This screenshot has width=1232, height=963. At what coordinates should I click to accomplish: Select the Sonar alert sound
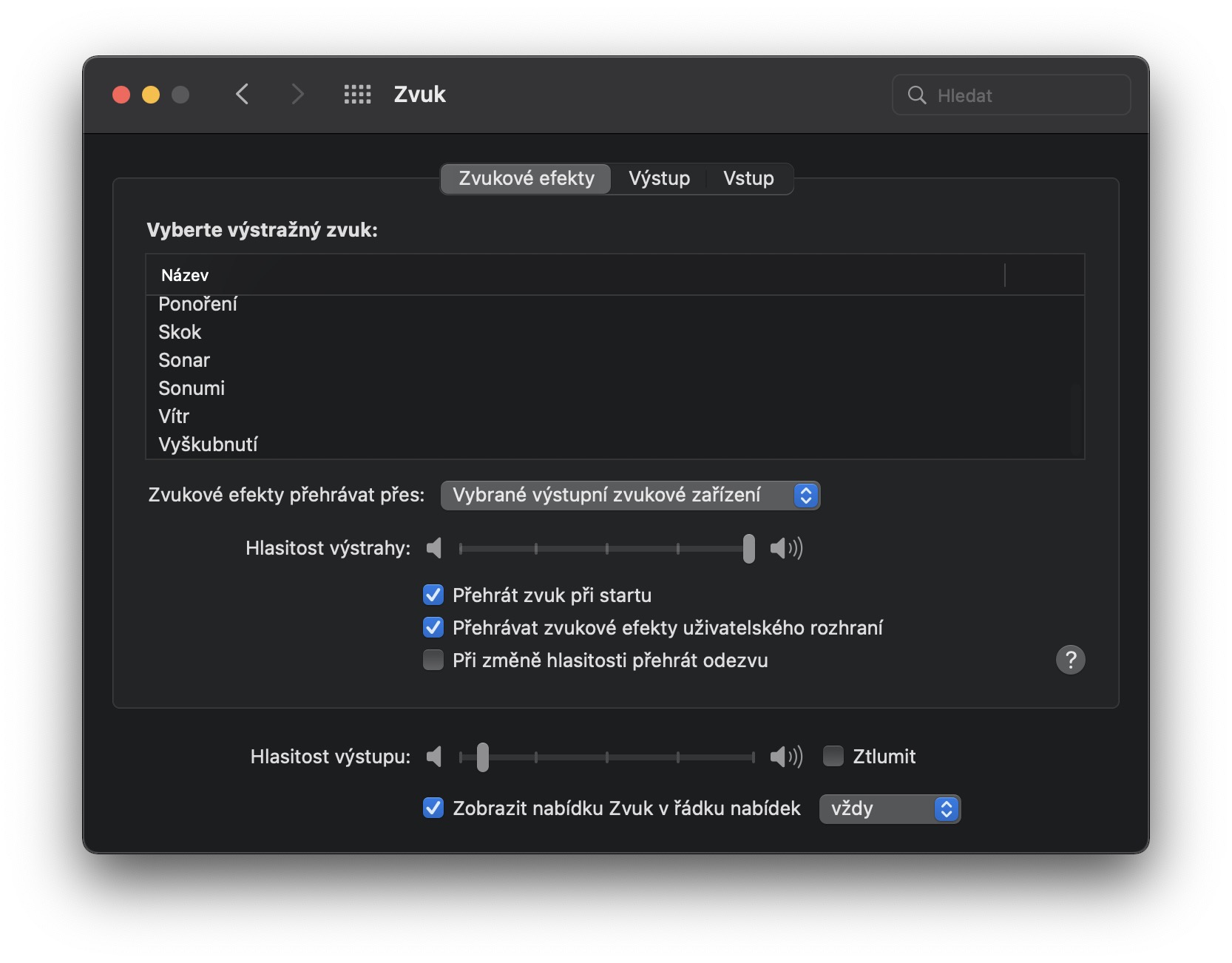tap(184, 360)
